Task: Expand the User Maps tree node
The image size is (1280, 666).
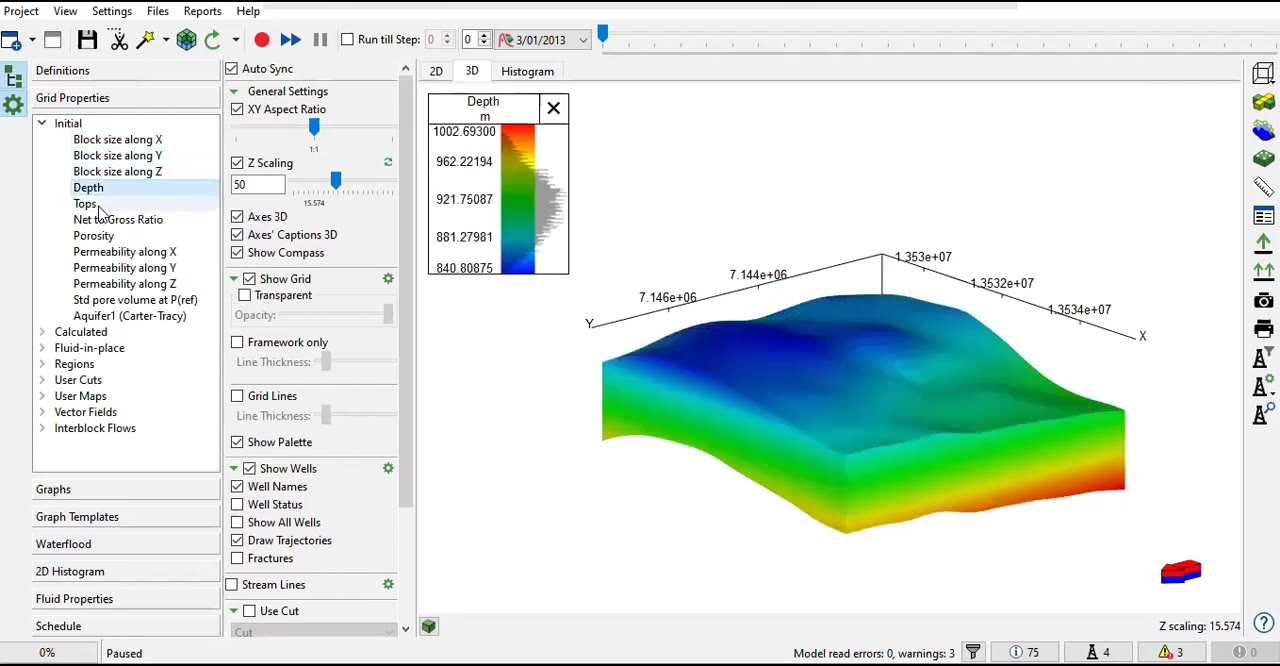Action: pos(42,396)
